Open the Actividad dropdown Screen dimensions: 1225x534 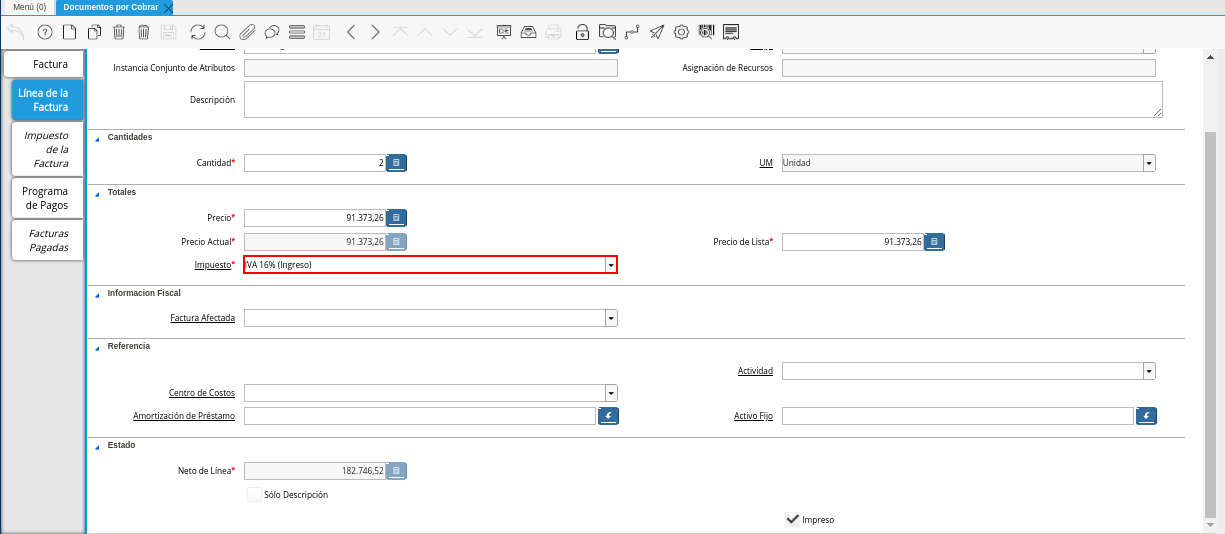coord(1149,371)
